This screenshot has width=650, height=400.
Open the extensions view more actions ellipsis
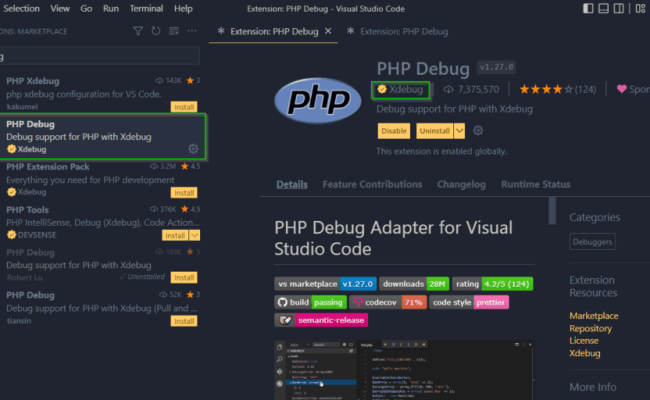[192, 31]
